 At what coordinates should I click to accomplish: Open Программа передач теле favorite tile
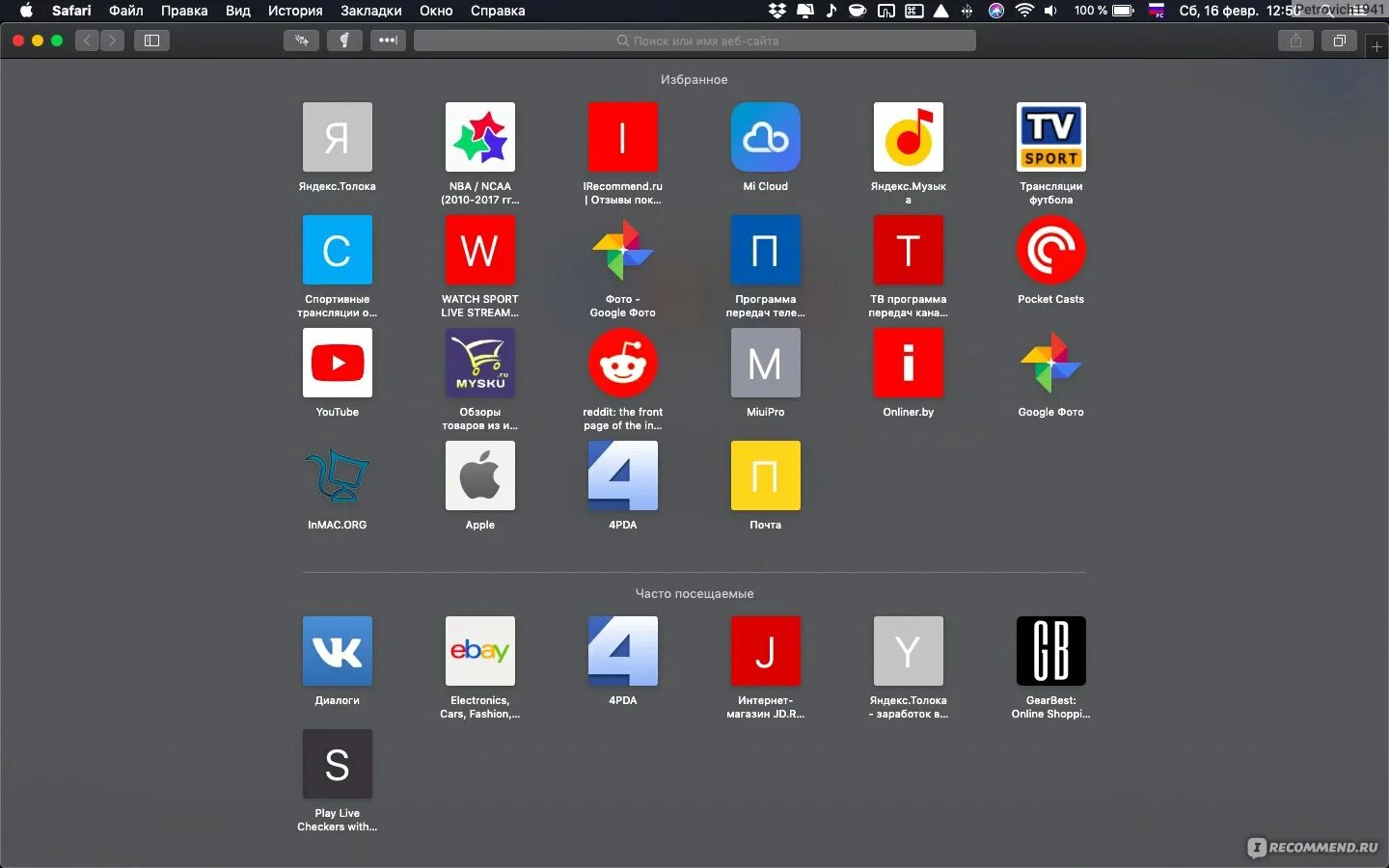tap(765, 250)
